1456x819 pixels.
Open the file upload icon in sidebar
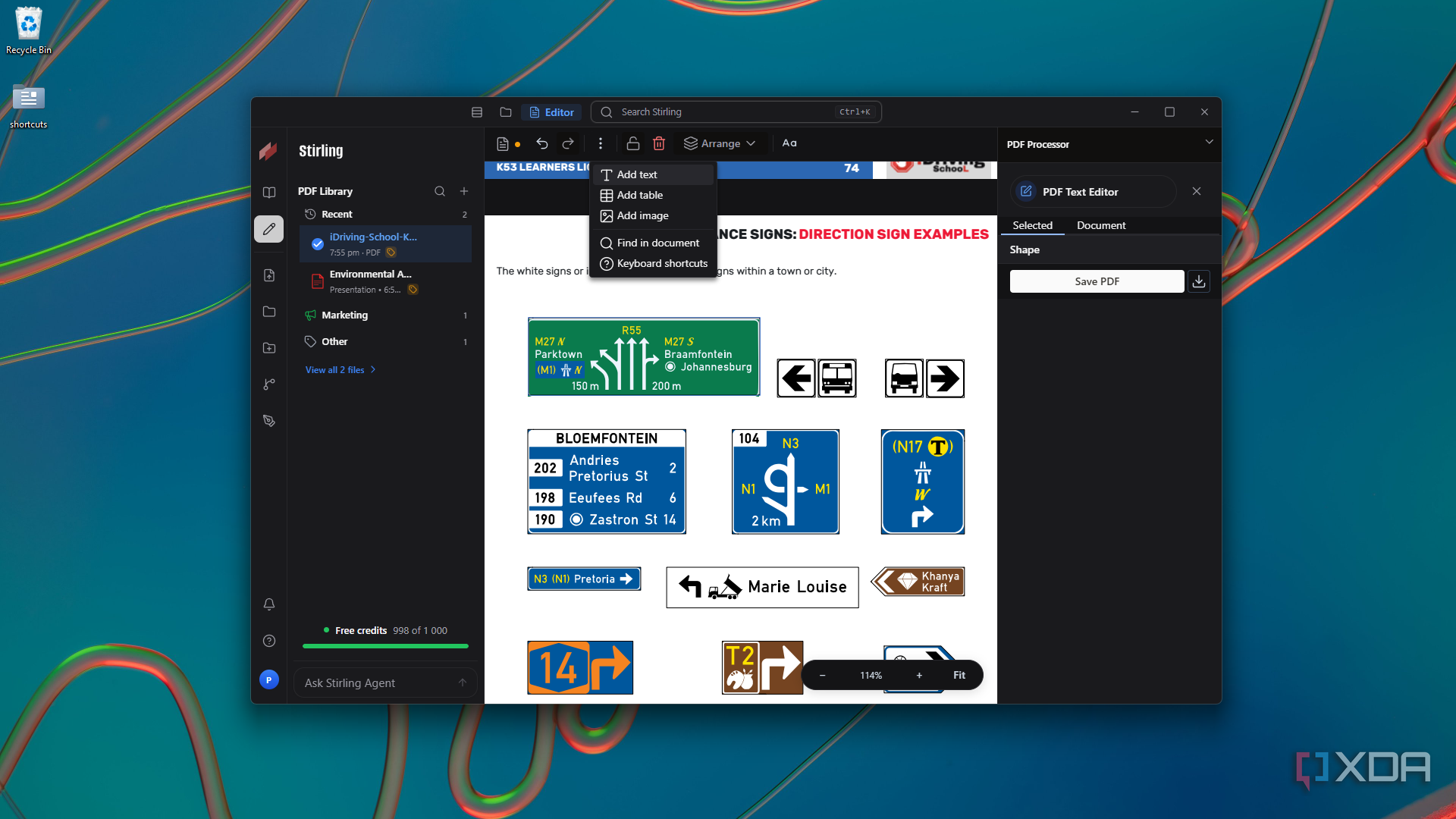tap(269, 275)
